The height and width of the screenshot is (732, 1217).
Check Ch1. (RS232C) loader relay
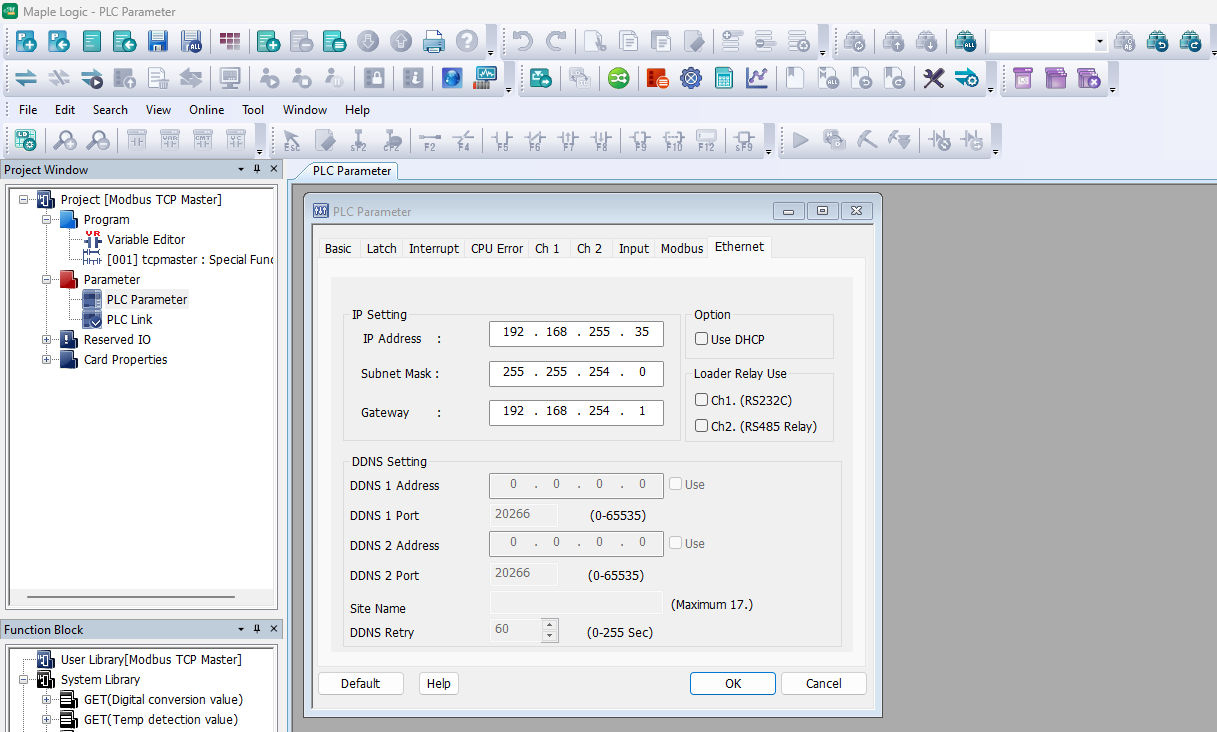pyautogui.click(x=702, y=398)
